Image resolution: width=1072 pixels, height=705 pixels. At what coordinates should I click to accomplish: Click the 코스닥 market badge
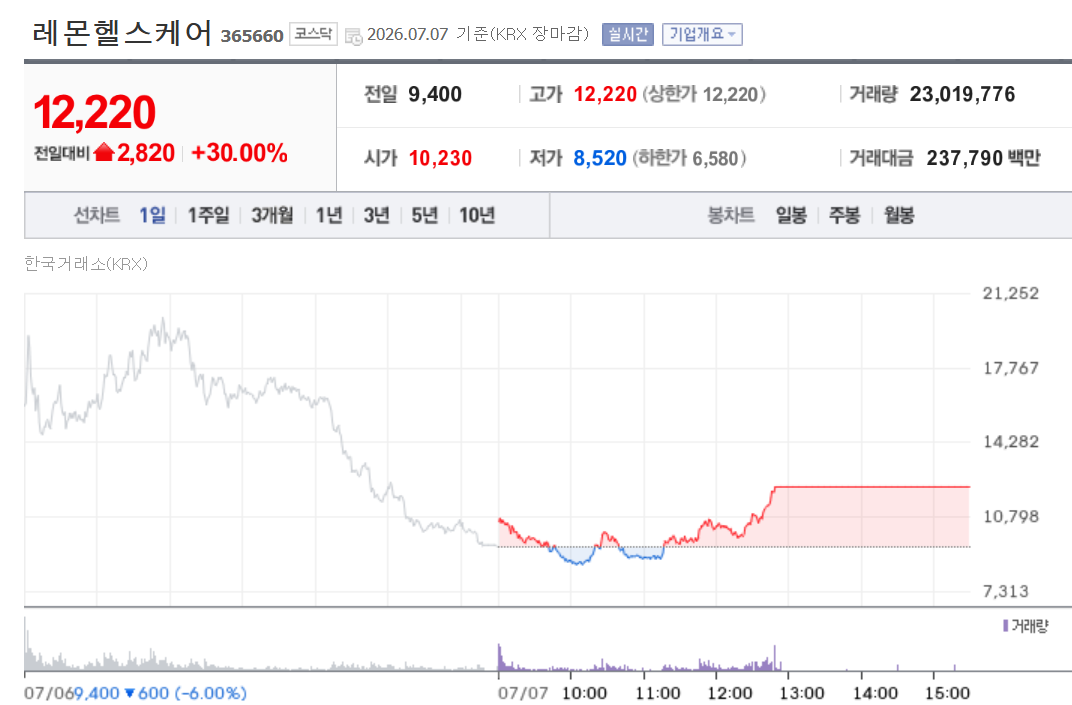click(313, 34)
